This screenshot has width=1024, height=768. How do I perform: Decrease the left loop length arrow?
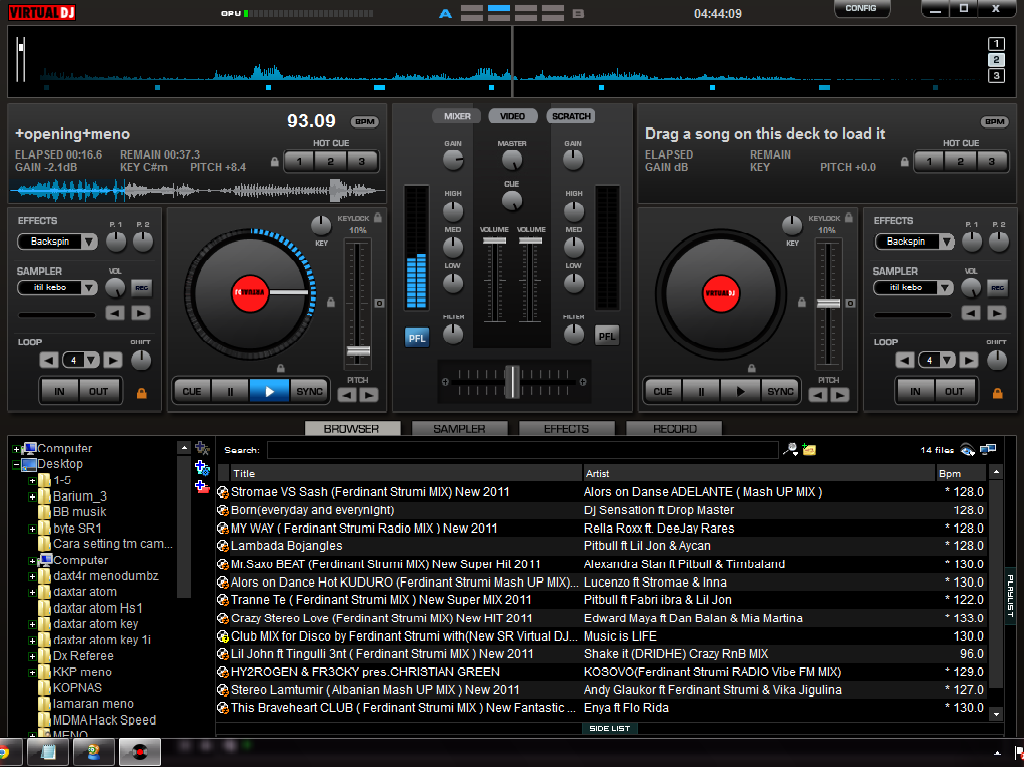pyautogui.click(x=49, y=360)
